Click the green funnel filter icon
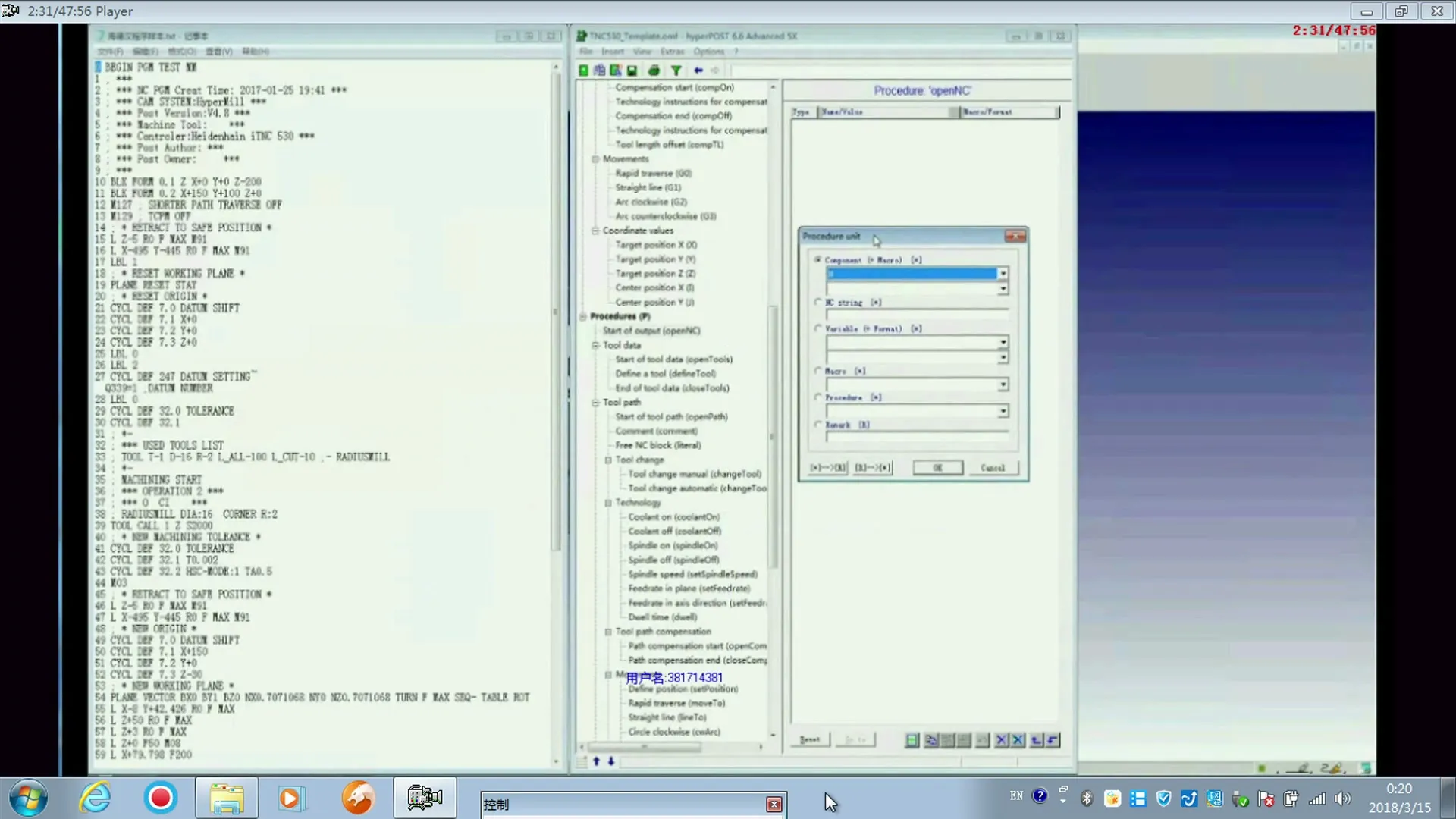This screenshot has height=819, width=1456. point(676,71)
